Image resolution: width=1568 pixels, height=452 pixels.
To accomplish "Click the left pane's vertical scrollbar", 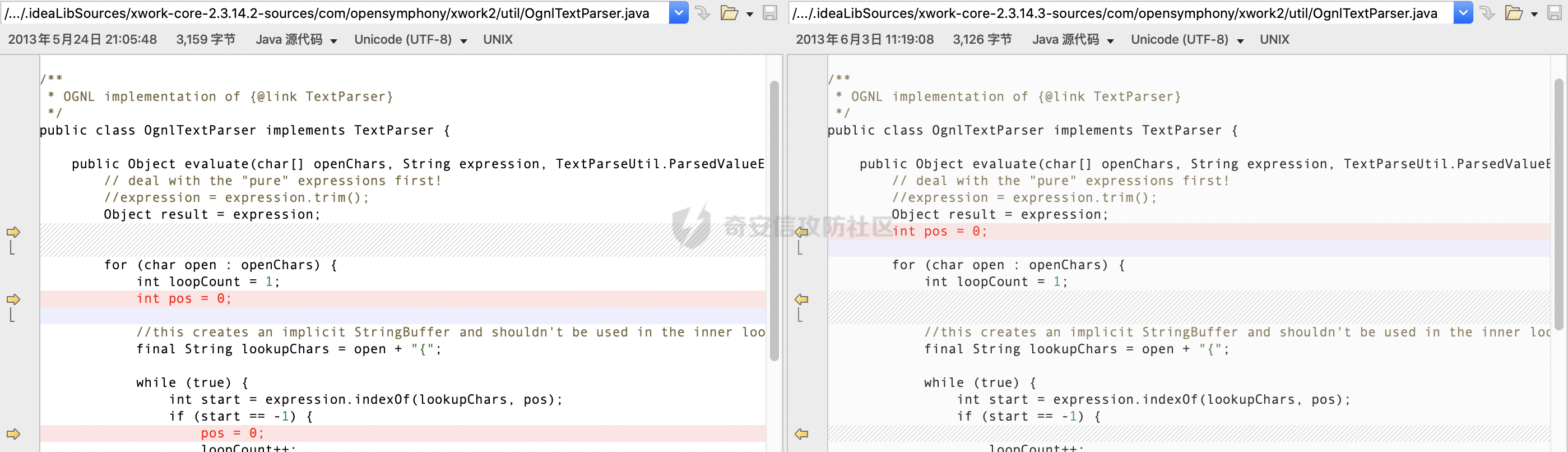I will (x=774, y=220).
